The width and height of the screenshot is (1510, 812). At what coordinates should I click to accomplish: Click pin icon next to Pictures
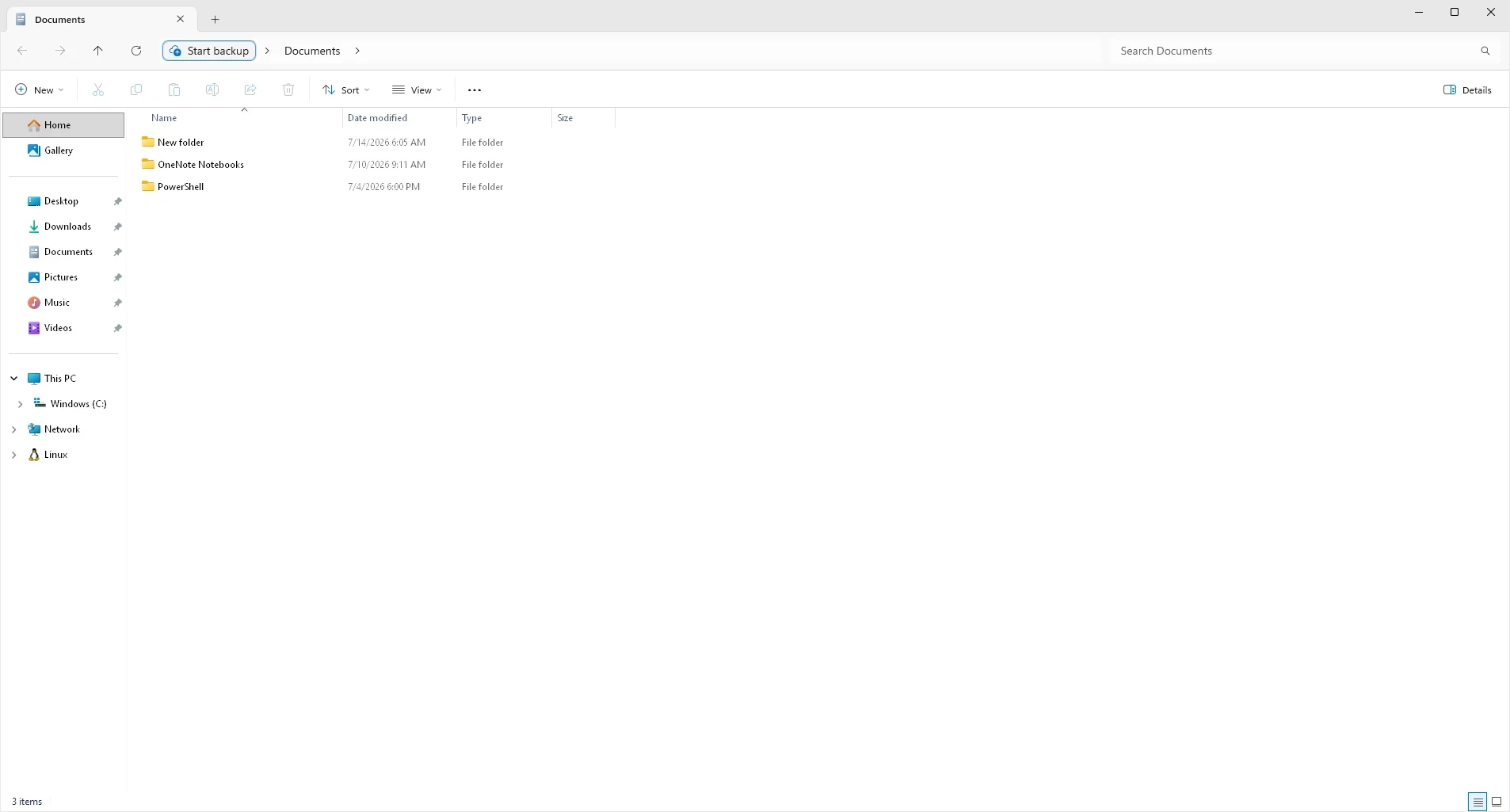coord(118,277)
